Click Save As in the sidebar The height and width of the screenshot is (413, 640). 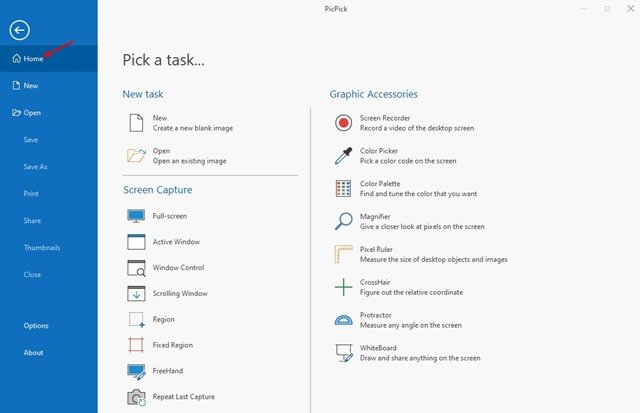36,167
